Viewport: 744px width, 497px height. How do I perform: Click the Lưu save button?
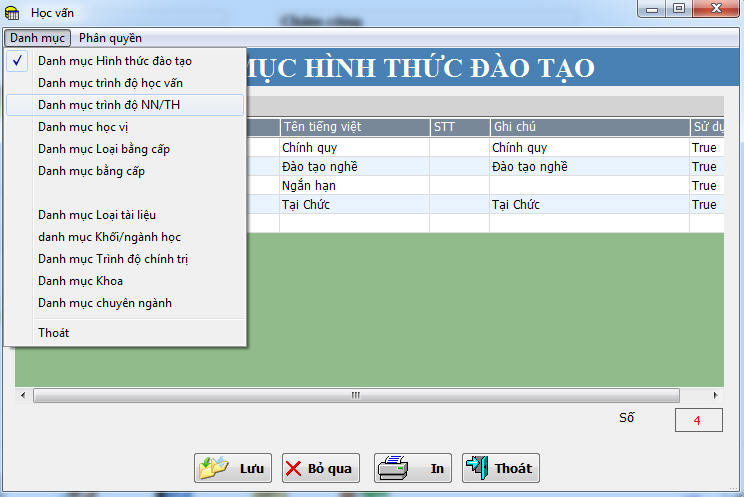(x=232, y=468)
